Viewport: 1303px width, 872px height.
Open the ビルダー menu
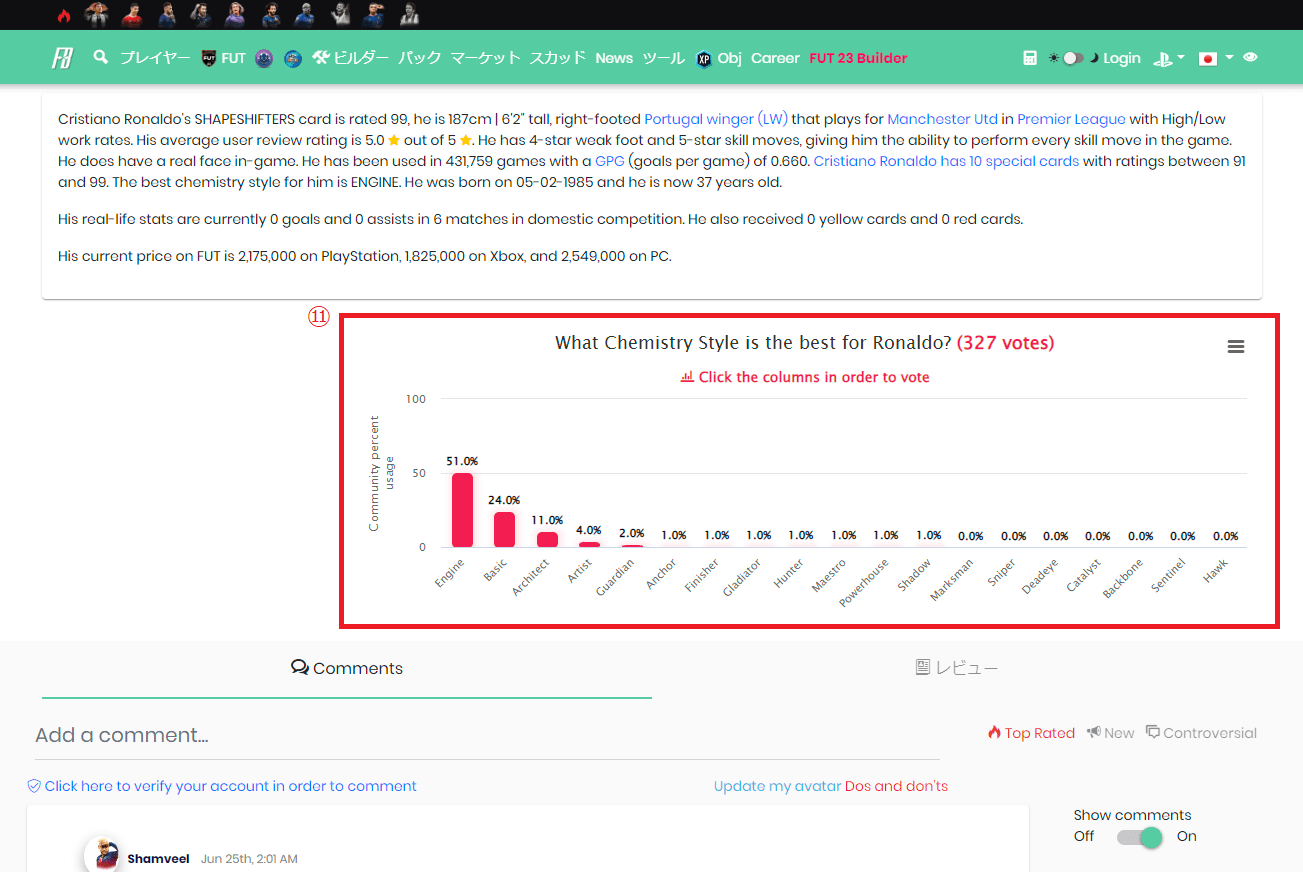point(350,58)
